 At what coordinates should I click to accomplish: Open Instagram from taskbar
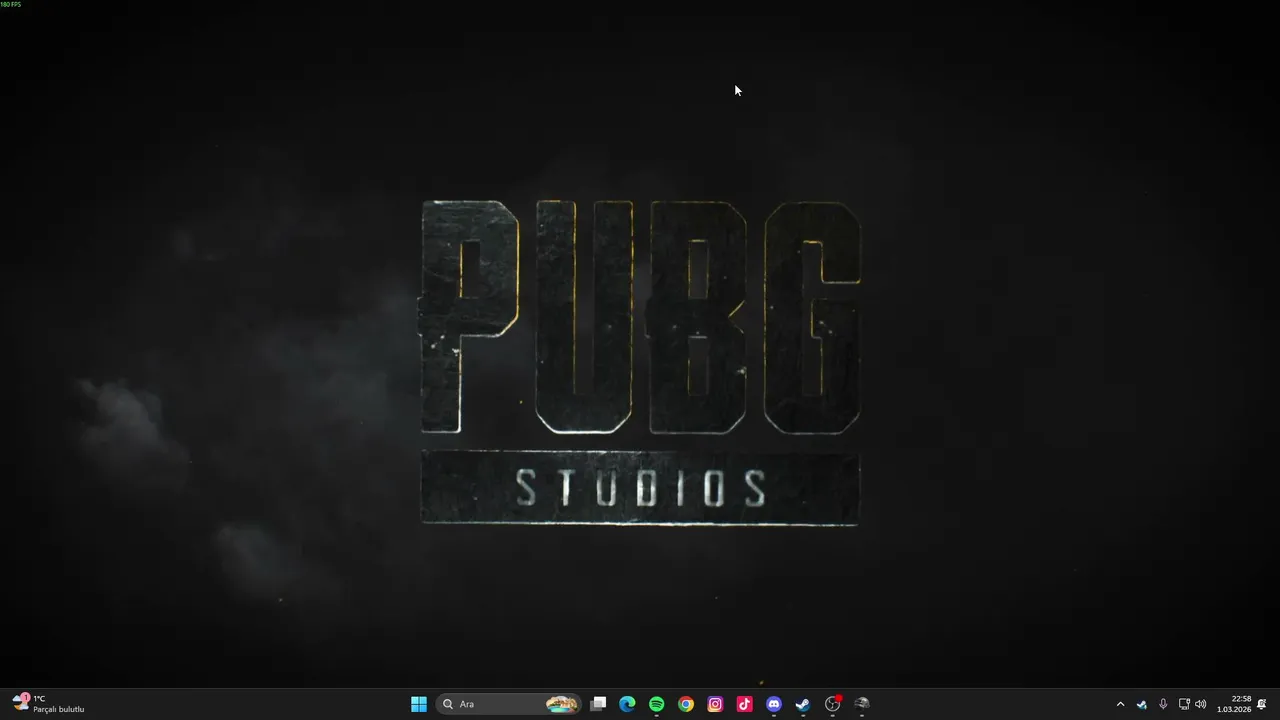(715, 704)
